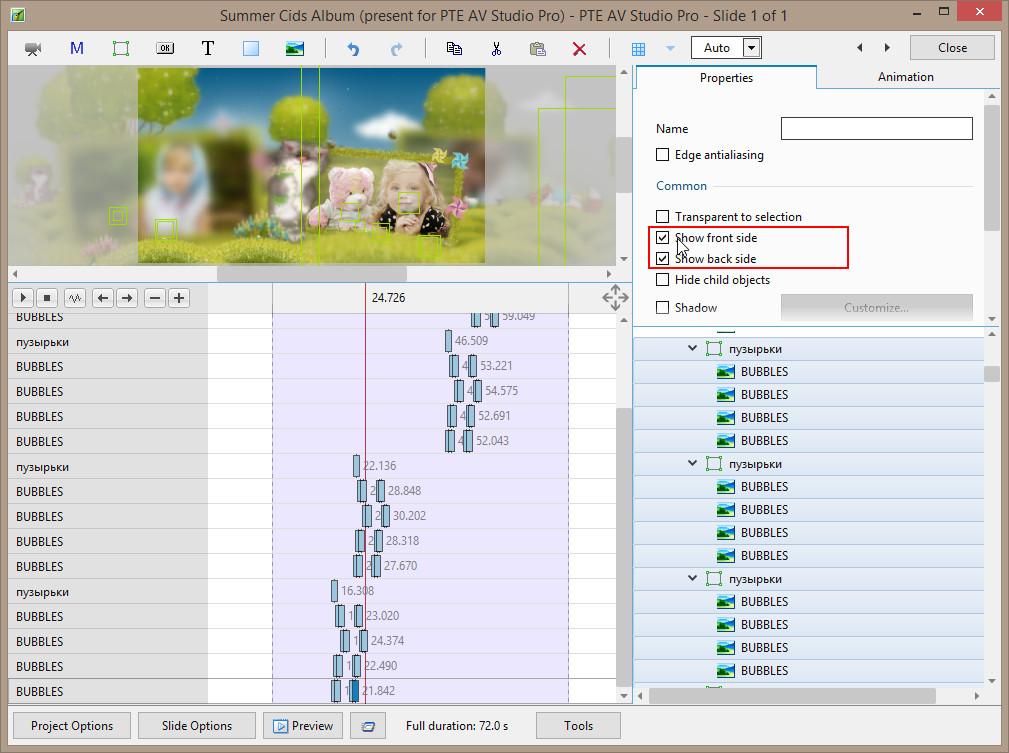Switch to the Animation tab
This screenshot has width=1009, height=753.
(x=905, y=77)
